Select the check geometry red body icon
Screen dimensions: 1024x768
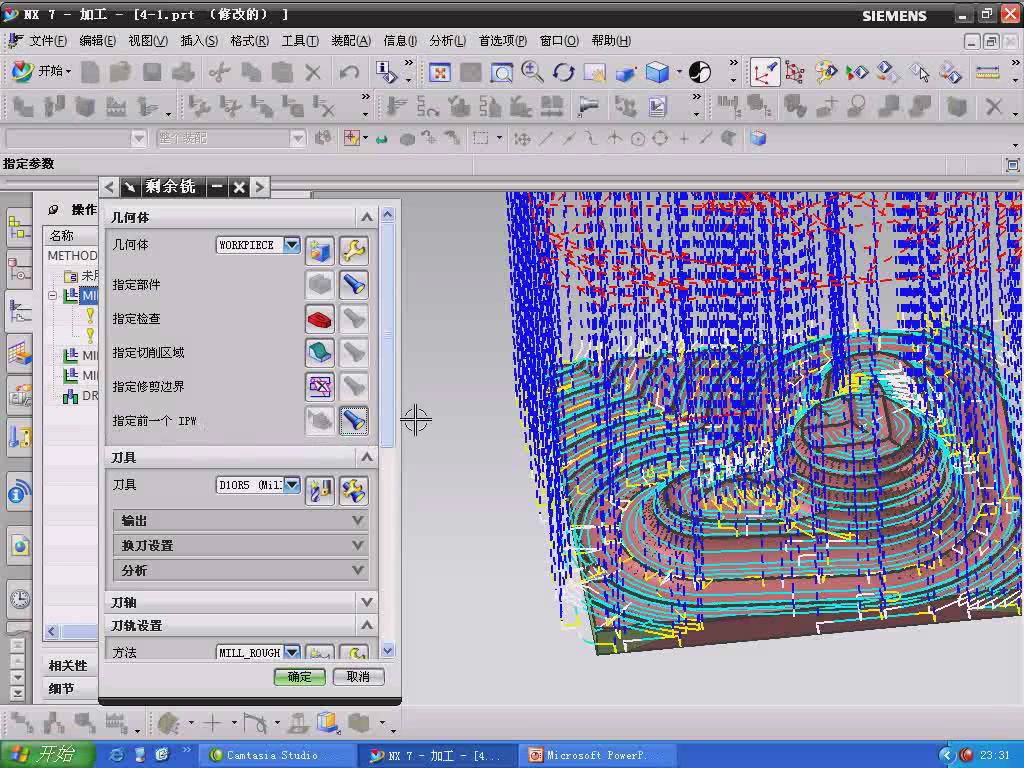pyautogui.click(x=319, y=319)
